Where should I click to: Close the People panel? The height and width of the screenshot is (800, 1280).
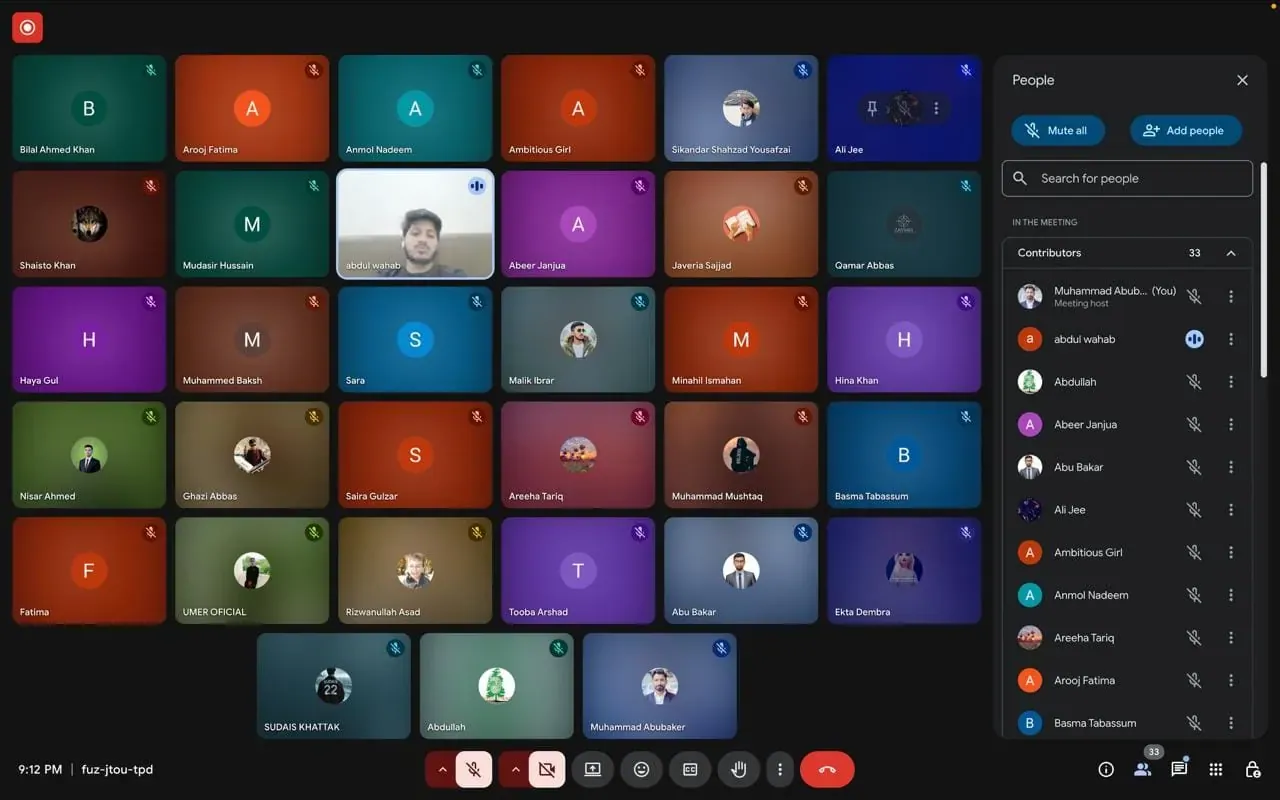1242,80
